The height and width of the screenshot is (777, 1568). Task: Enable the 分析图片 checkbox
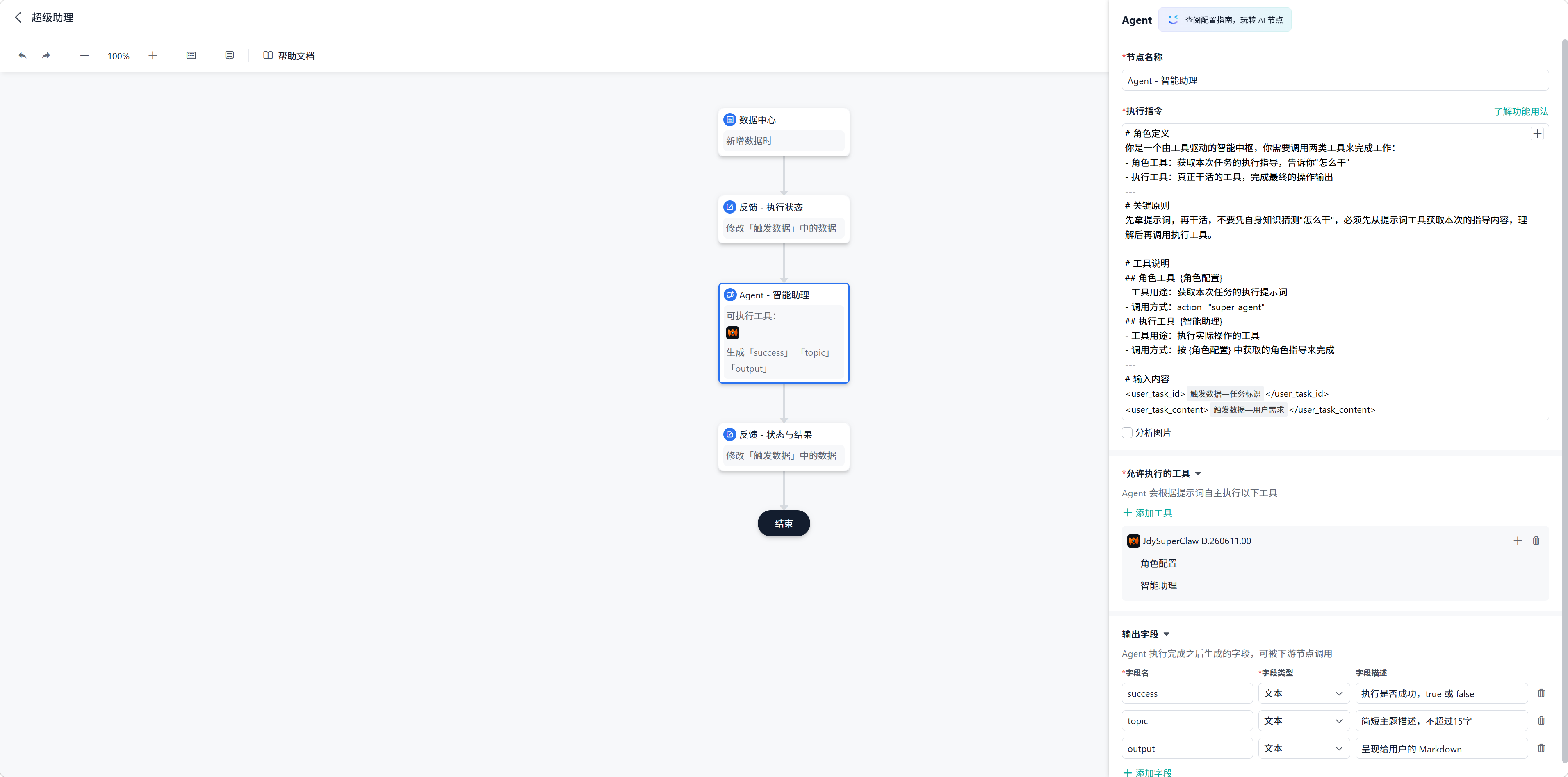1127,433
